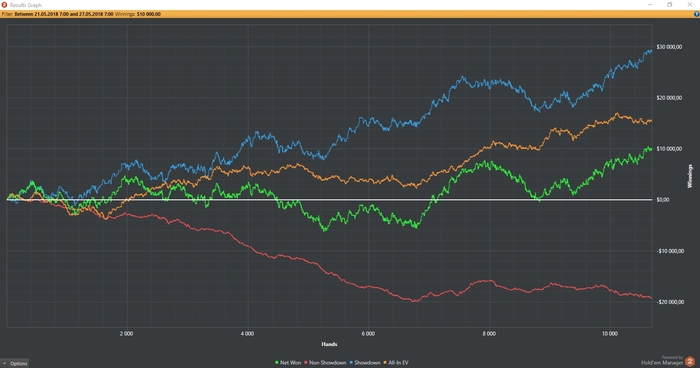Toggle the Non Showdown legend entry
Viewport: 700px width, 368px height.
click(325, 363)
